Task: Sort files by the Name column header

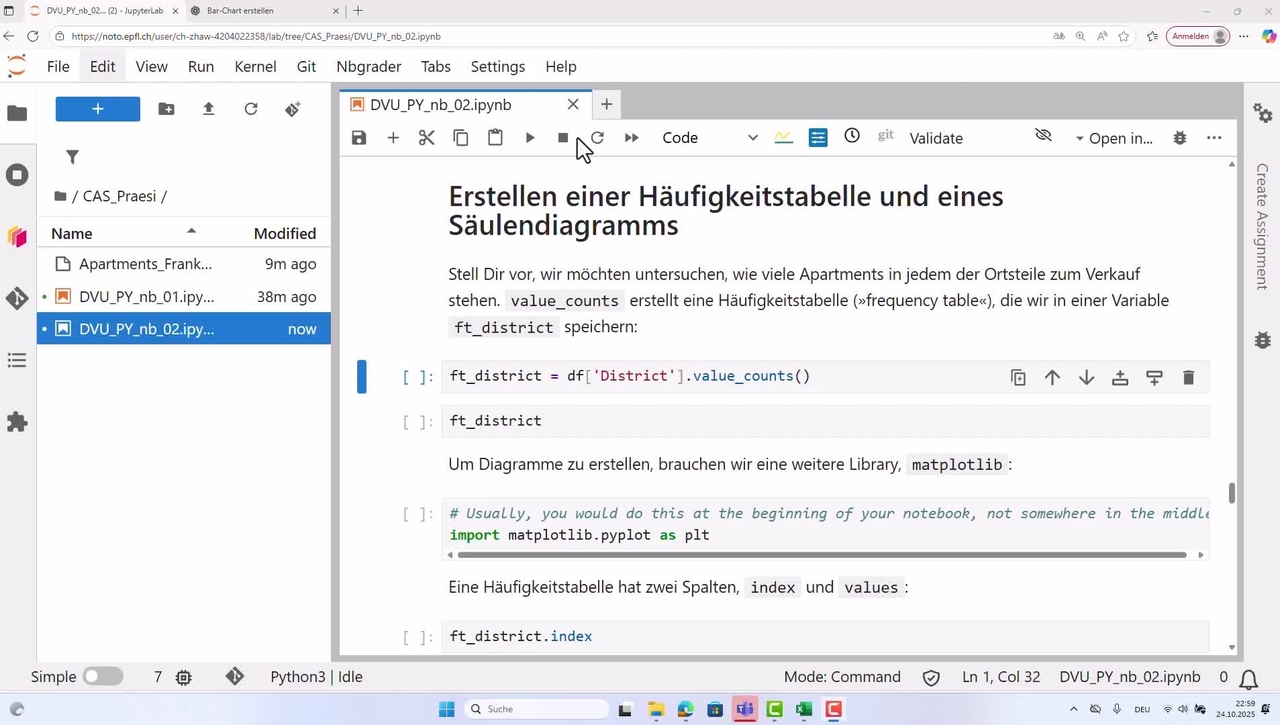Action: (72, 233)
